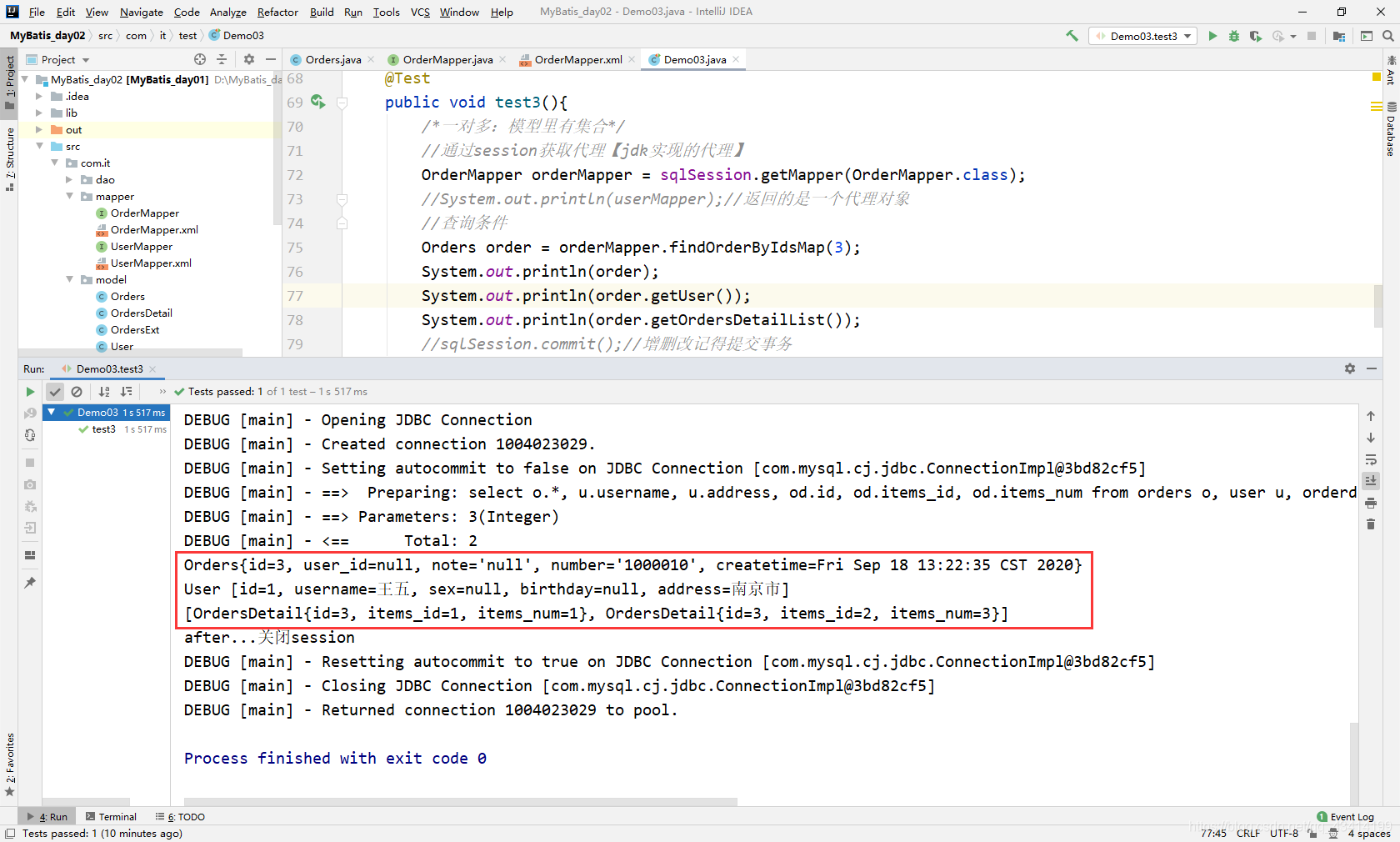Switch to OrderMapper.xml editor tab

coord(577,59)
